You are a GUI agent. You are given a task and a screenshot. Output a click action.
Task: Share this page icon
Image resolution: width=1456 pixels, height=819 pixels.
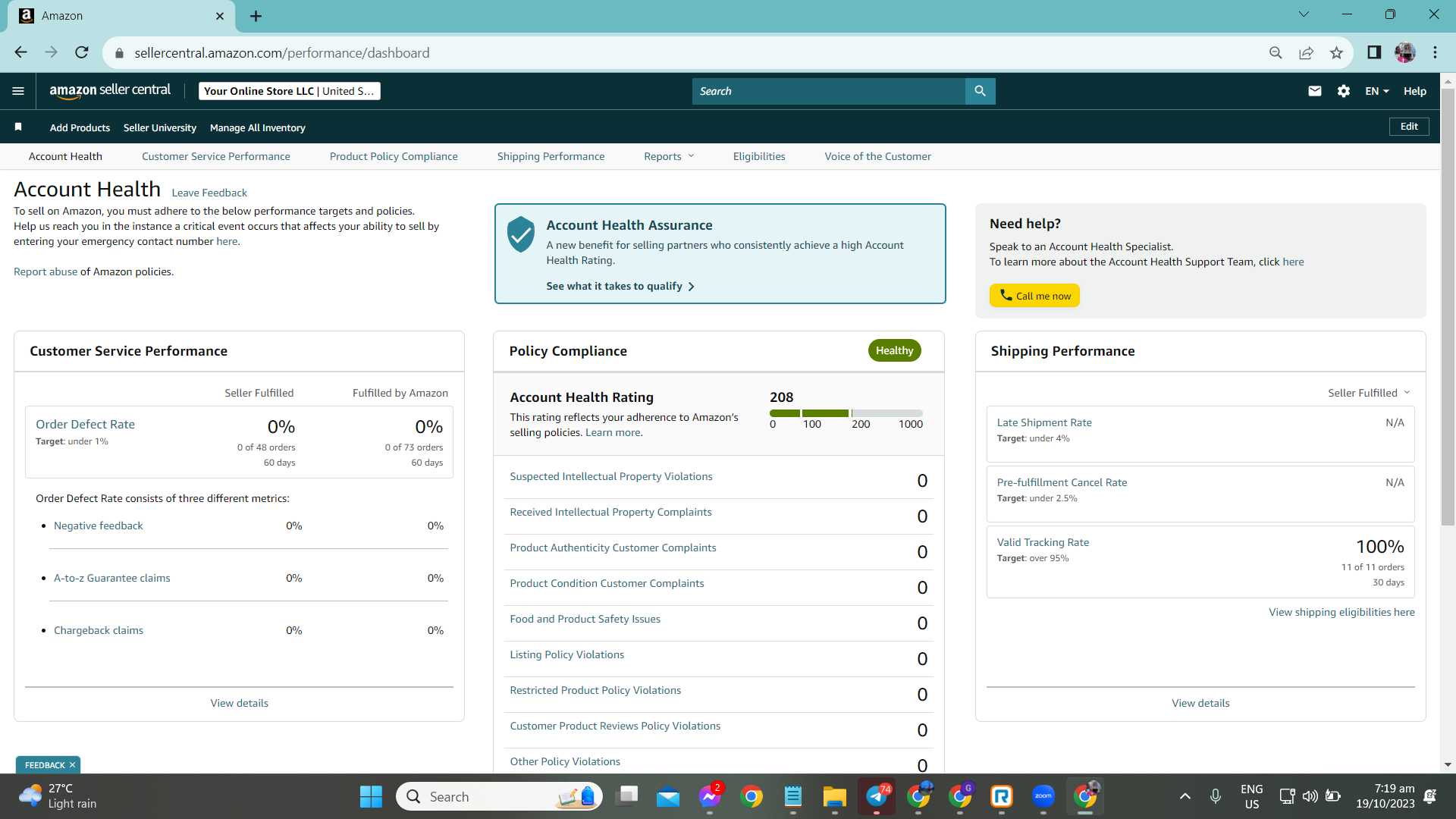point(1306,52)
